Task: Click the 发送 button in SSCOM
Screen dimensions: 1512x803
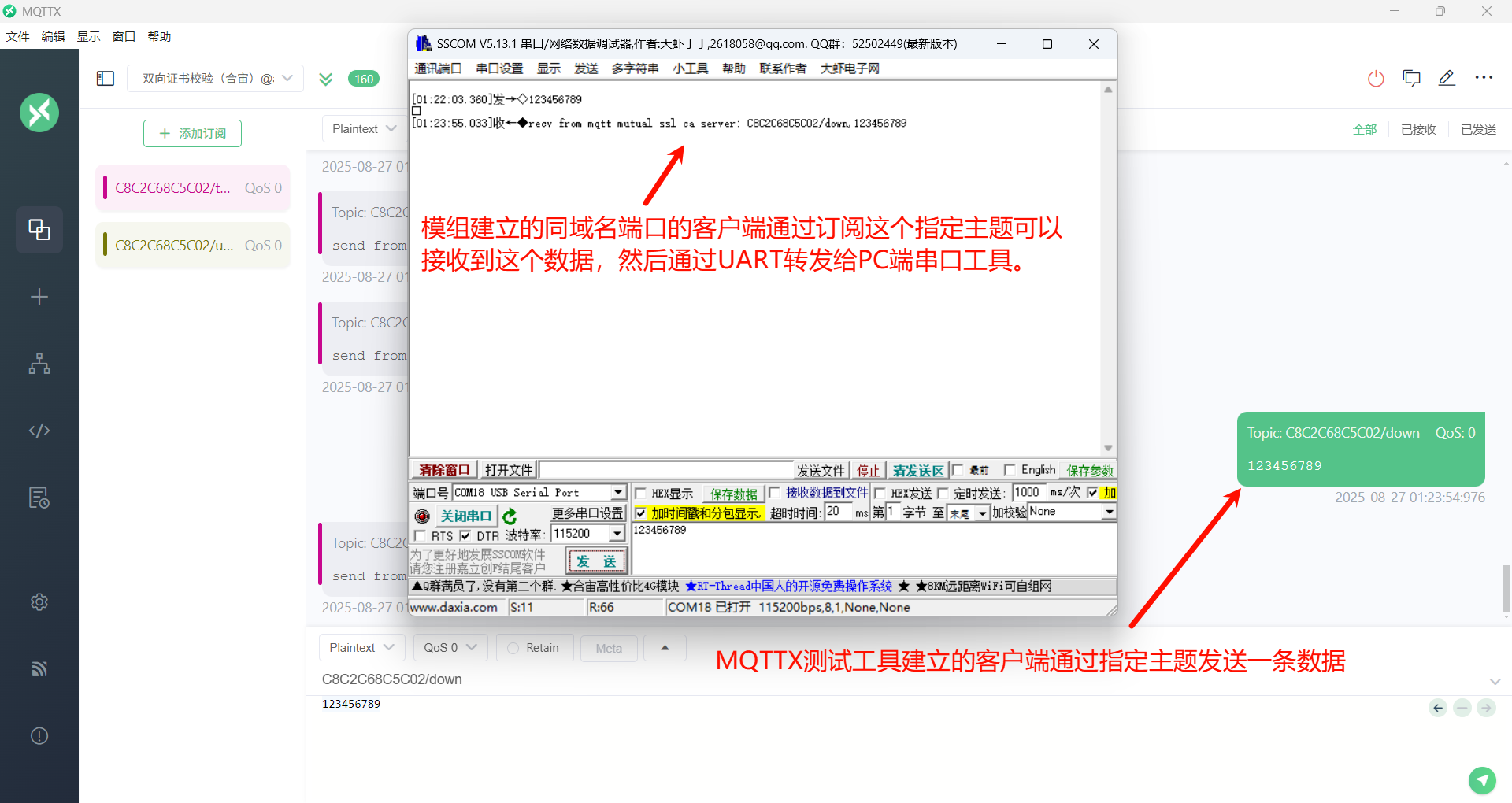Action: coord(596,561)
